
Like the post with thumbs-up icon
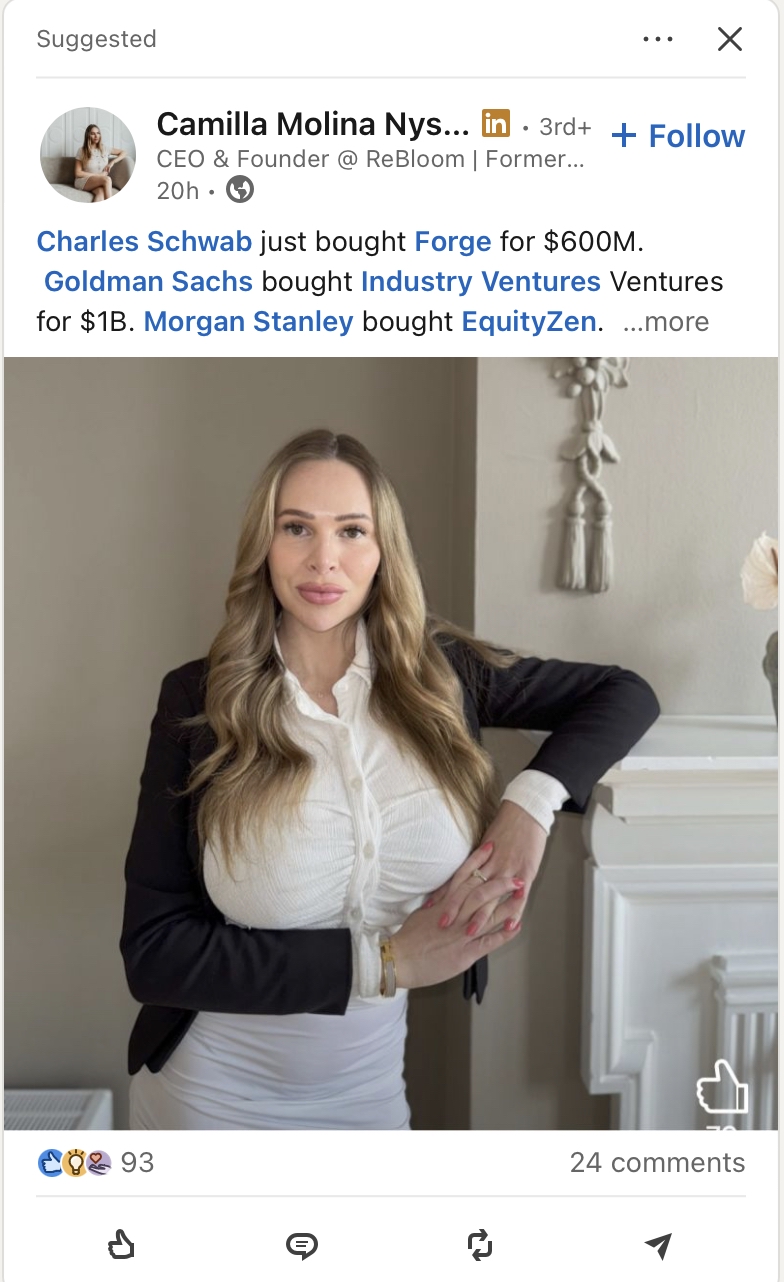(x=121, y=1245)
